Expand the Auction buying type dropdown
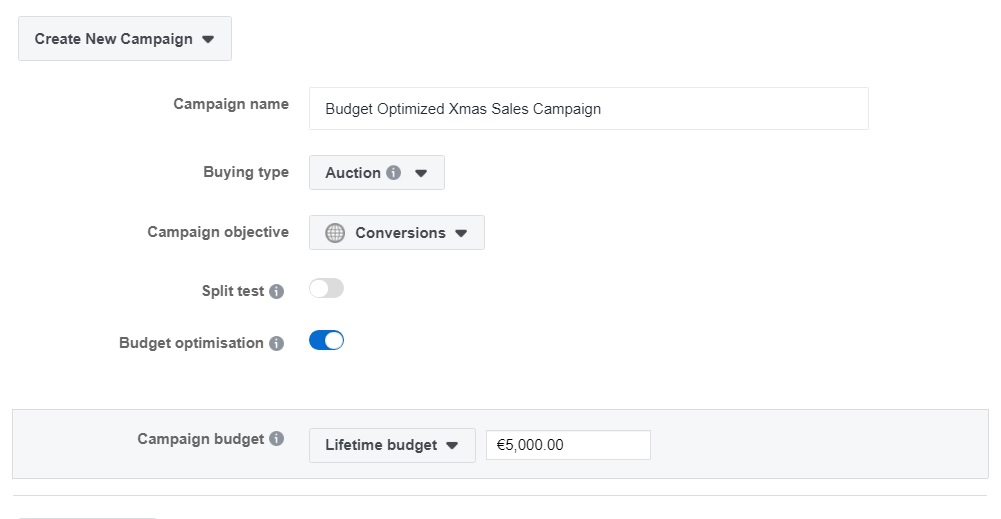The height and width of the screenshot is (519, 1001). point(377,172)
